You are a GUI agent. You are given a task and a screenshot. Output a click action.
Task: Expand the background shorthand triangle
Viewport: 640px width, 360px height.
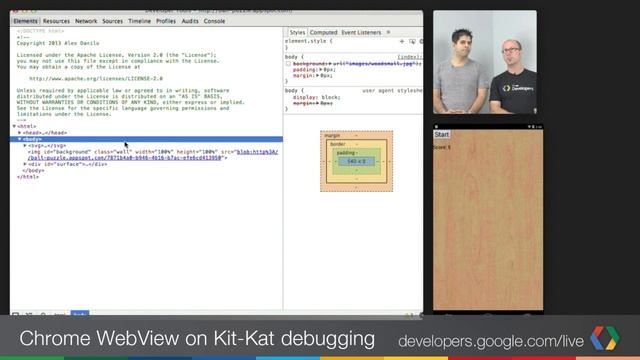(x=330, y=64)
